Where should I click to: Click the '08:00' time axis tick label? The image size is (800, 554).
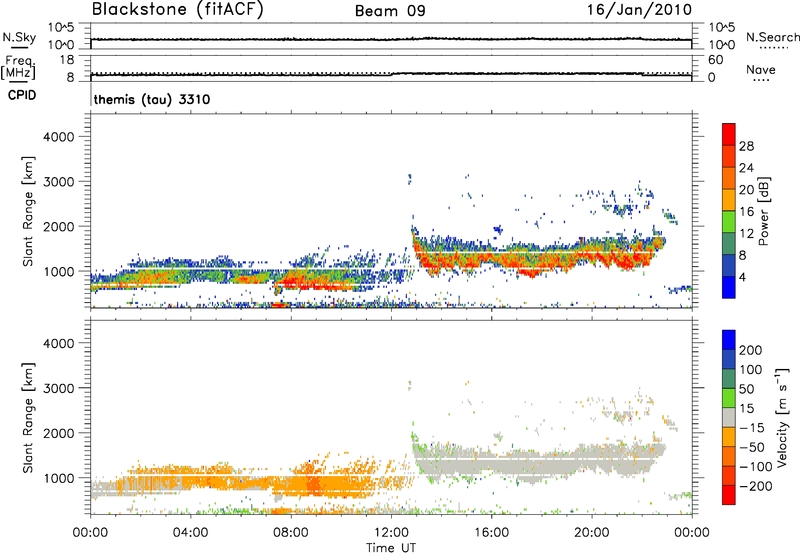[x=291, y=533]
